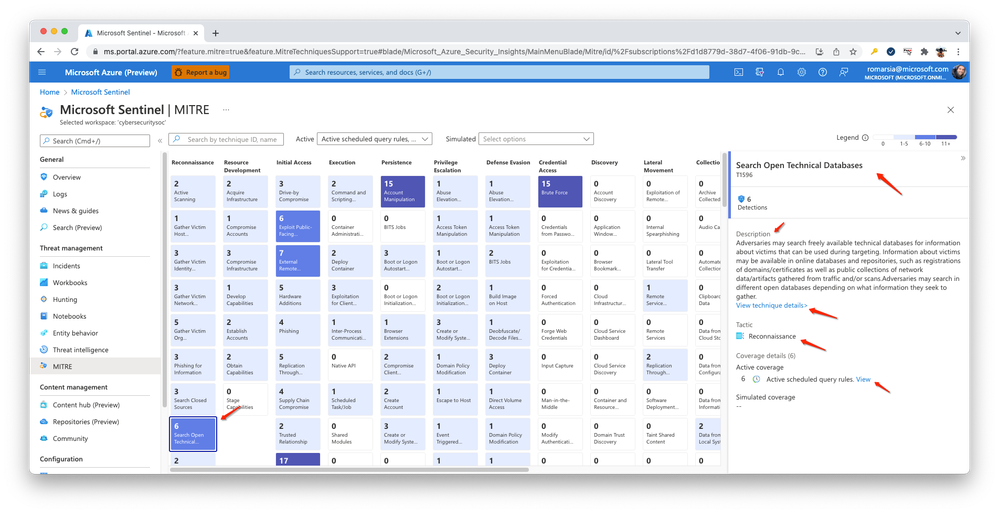The width and height of the screenshot is (999, 513).
Task: Click the share icon in address bar
Action: 836,52
